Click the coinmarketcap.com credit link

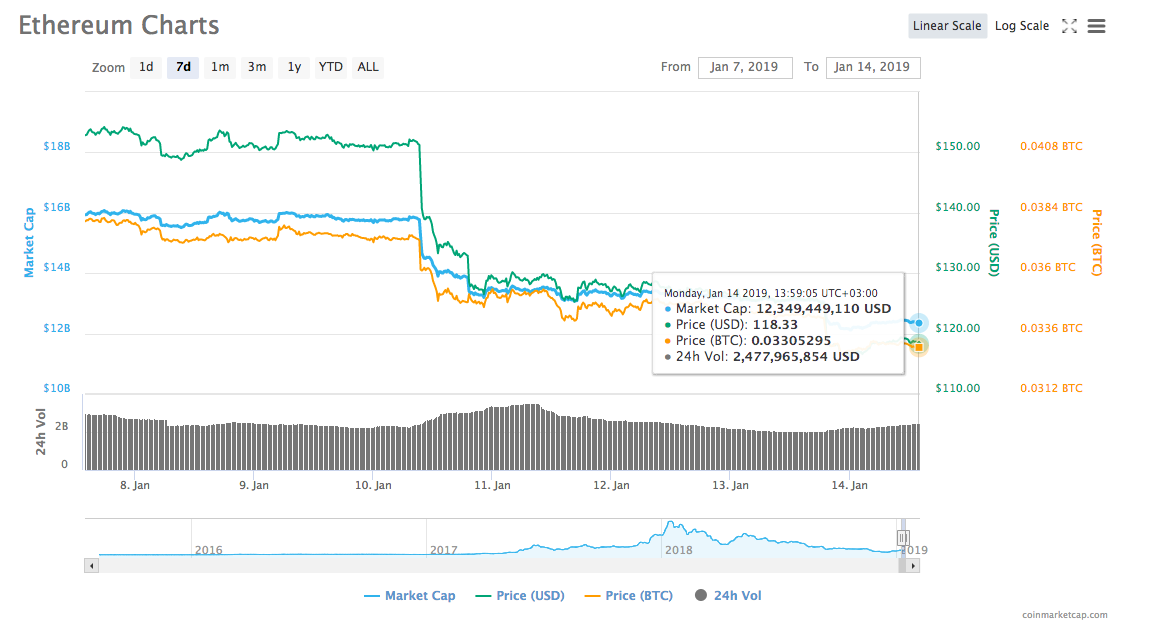[1065, 615]
